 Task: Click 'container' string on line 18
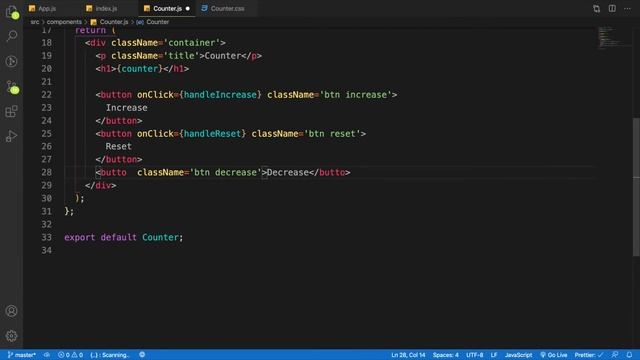[x=192, y=42]
